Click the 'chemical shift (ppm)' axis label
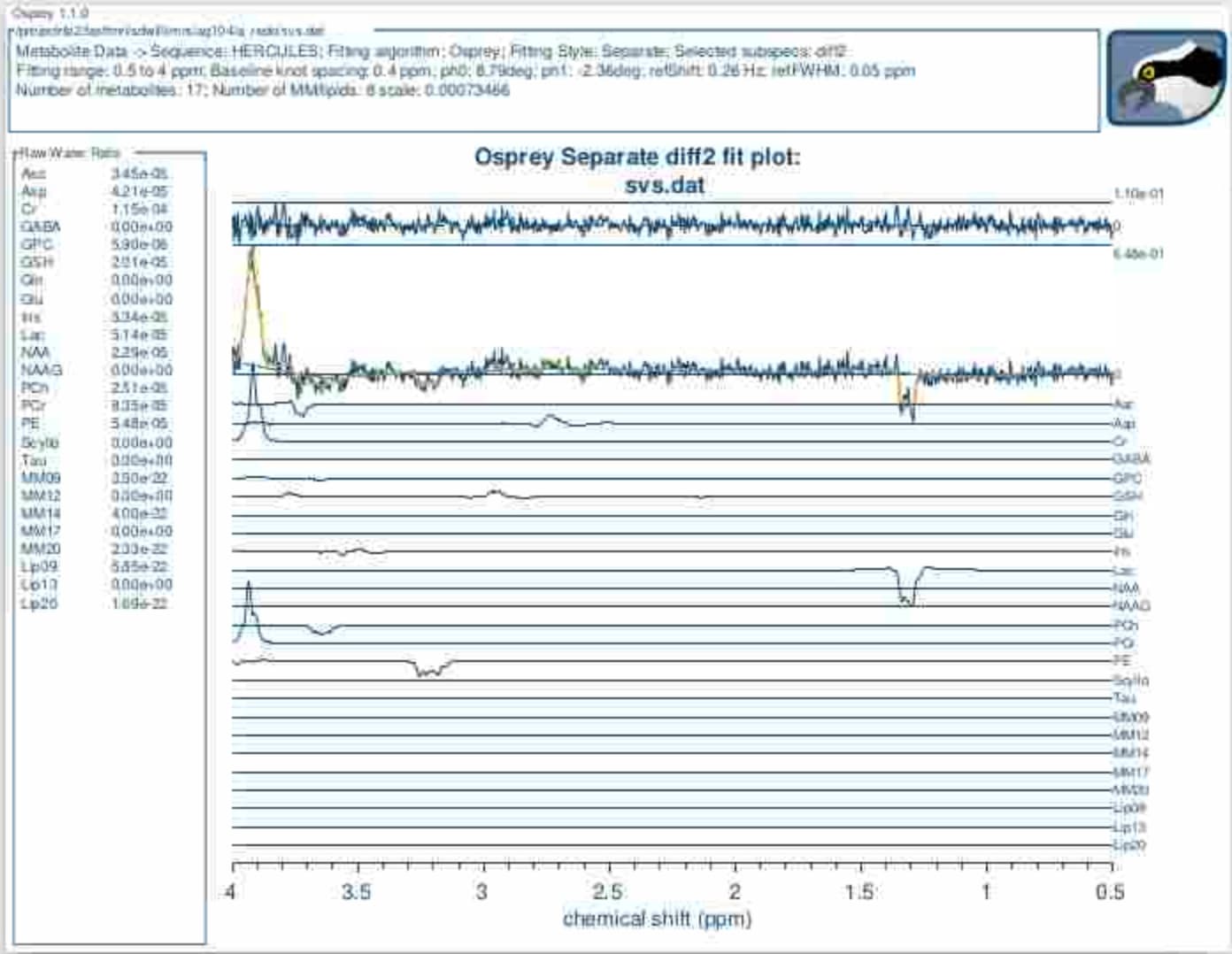Image resolution: width=1232 pixels, height=954 pixels. click(x=657, y=919)
